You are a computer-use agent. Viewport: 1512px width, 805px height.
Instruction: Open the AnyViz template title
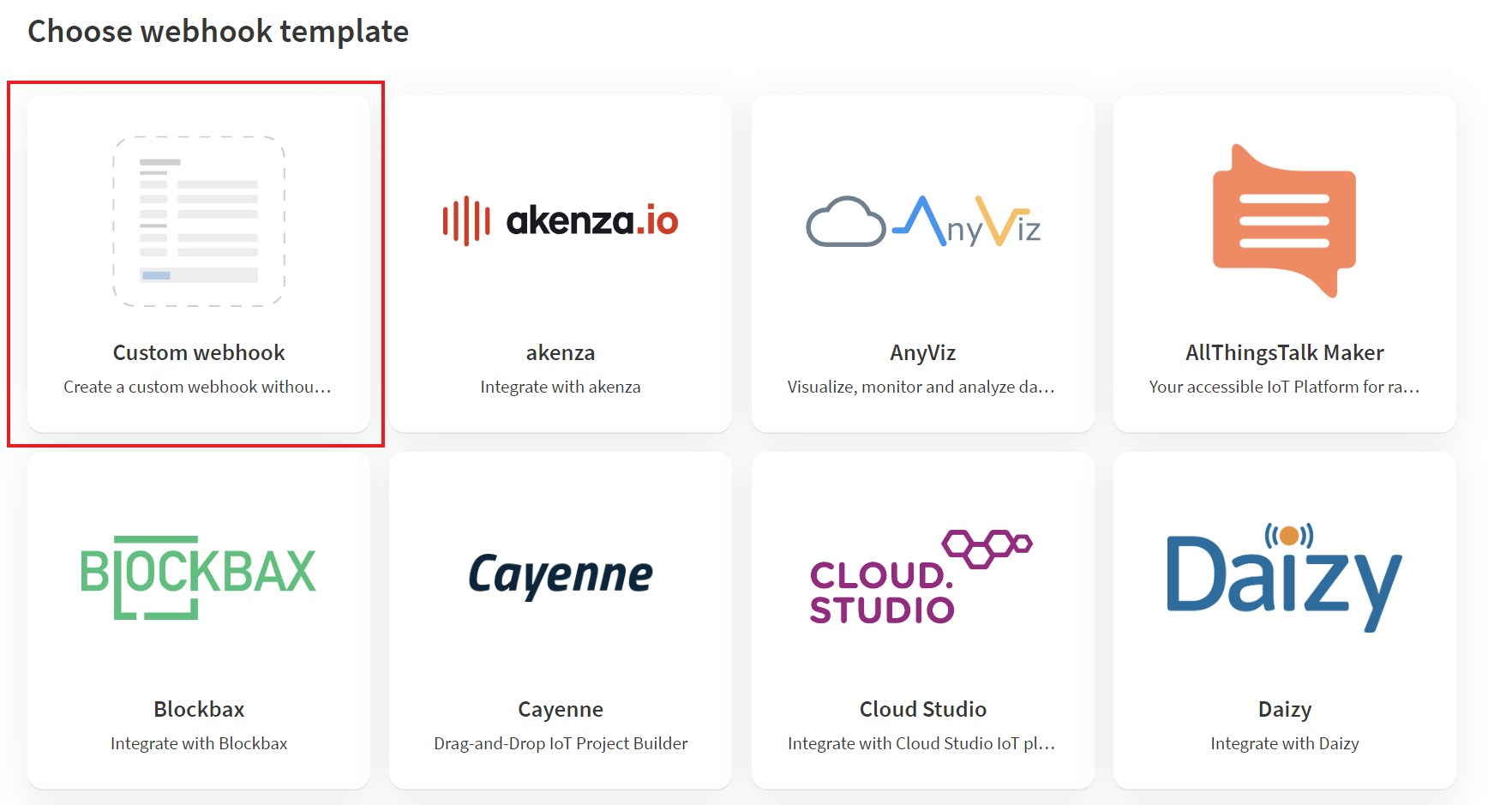(x=923, y=352)
